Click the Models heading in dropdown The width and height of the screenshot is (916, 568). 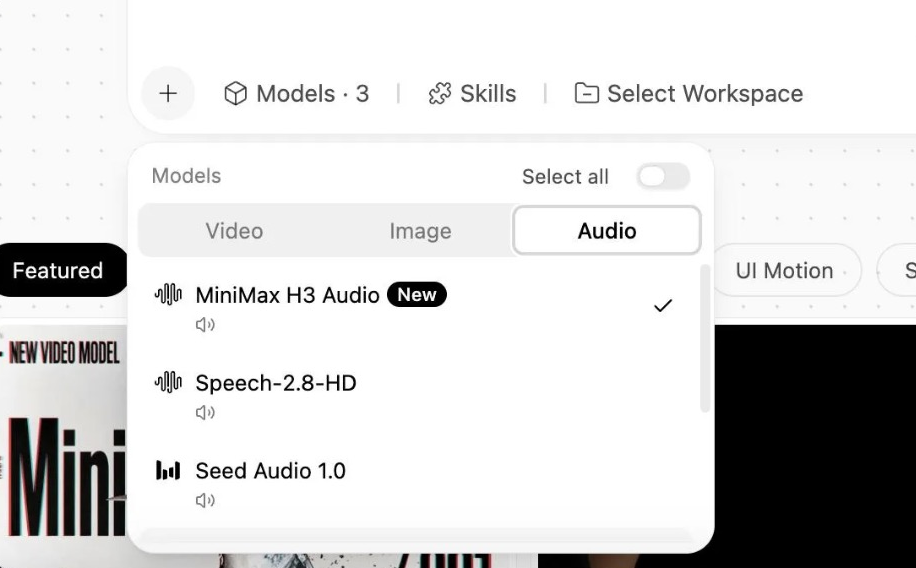[x=186, y=176]
